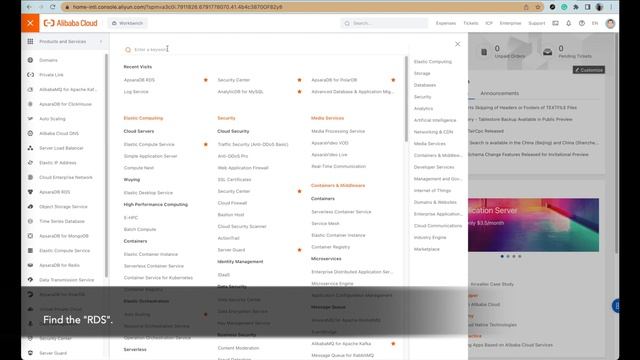Jump to Marketplace category

(427, 249)
